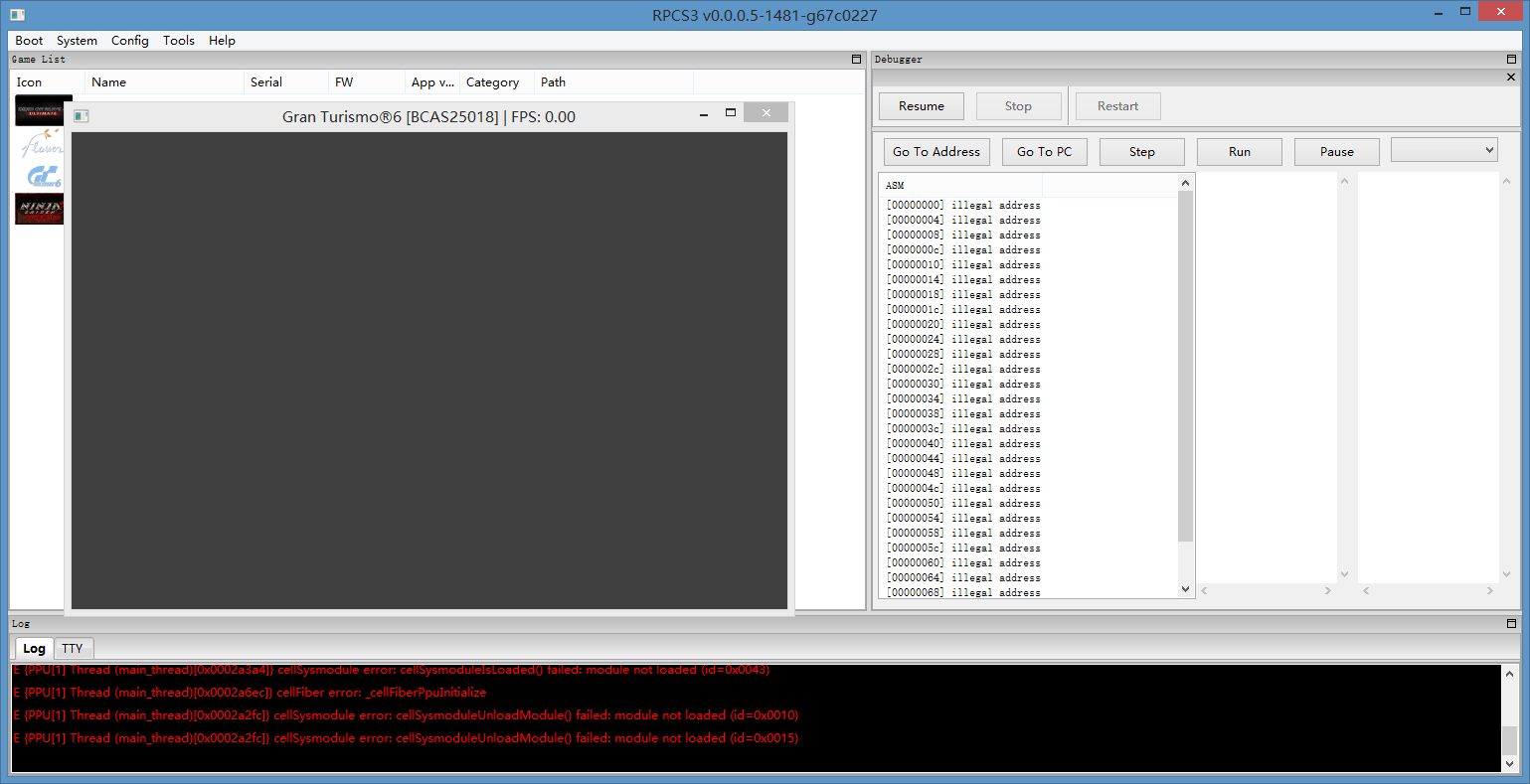Close the Gran Turismo 6 game window
1530x784 pixels.
tap(766, 113)
